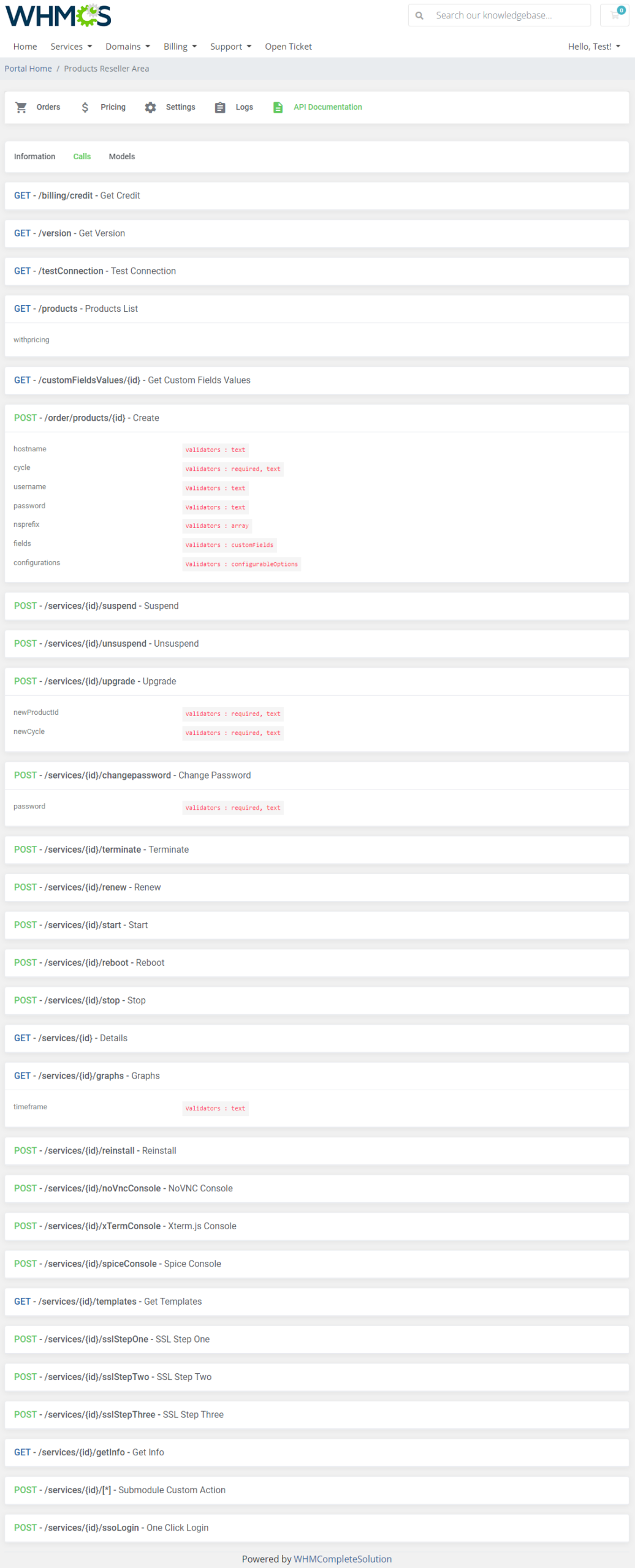This screenshot has width=635, height=1568.
Task: Click the Open Ticket menu item
Action: [288, 47]
